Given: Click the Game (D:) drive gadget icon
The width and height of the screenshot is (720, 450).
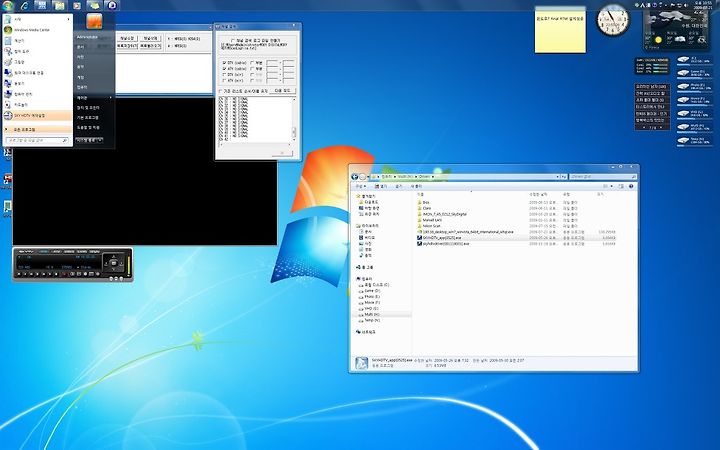Looking at the screenshot, I should pyautogui.click(x=684, y=73).
